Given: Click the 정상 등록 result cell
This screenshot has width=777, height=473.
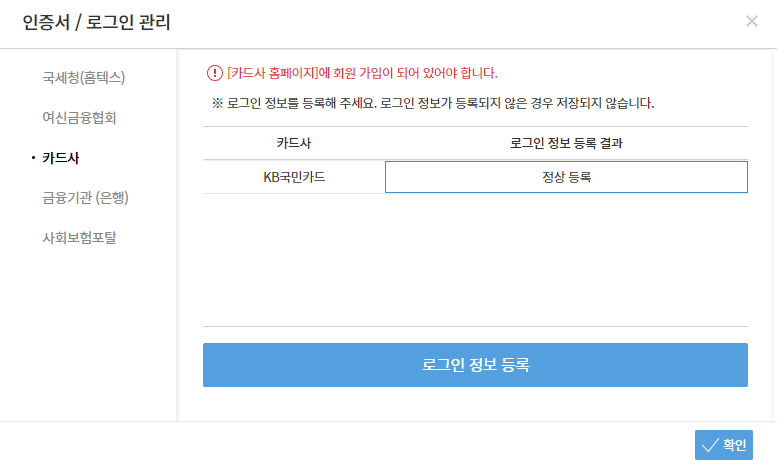Looking at the screenshot, I should [566, 177].
